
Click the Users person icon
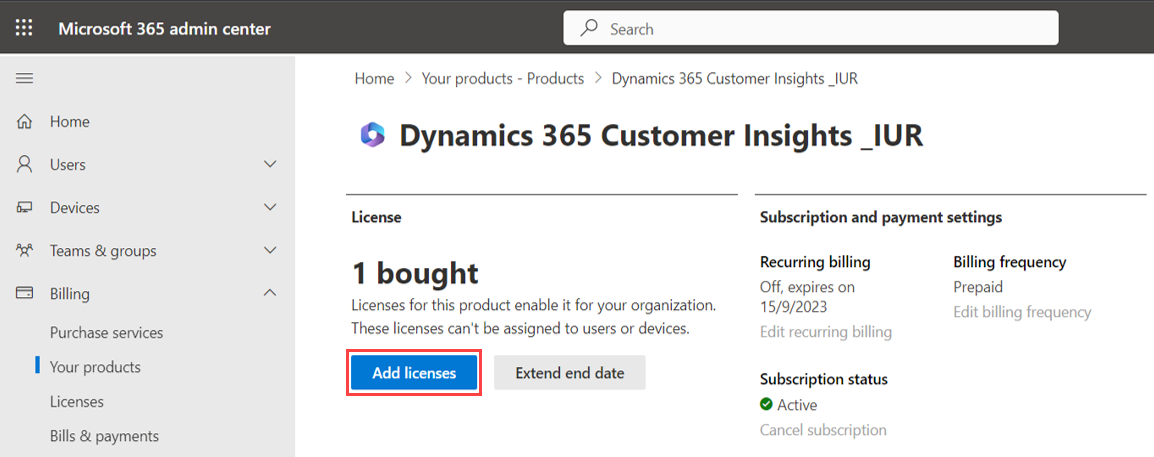(25, 165)
